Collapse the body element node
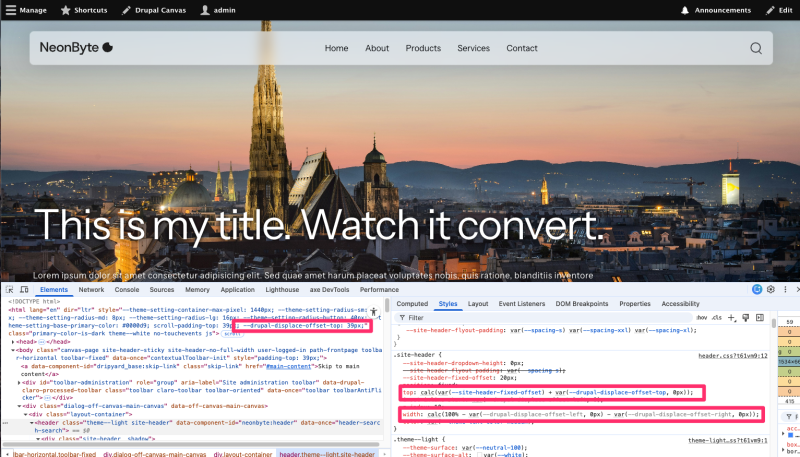Viewport: 800px width, 457px height. 13,350
